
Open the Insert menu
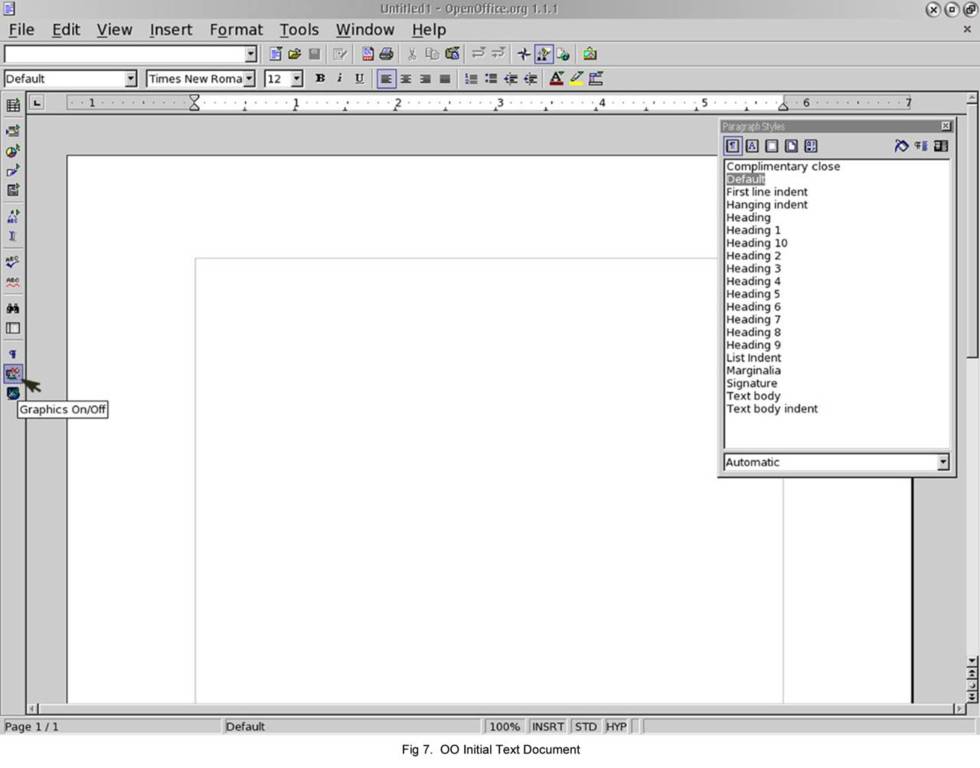click(171, 30)
